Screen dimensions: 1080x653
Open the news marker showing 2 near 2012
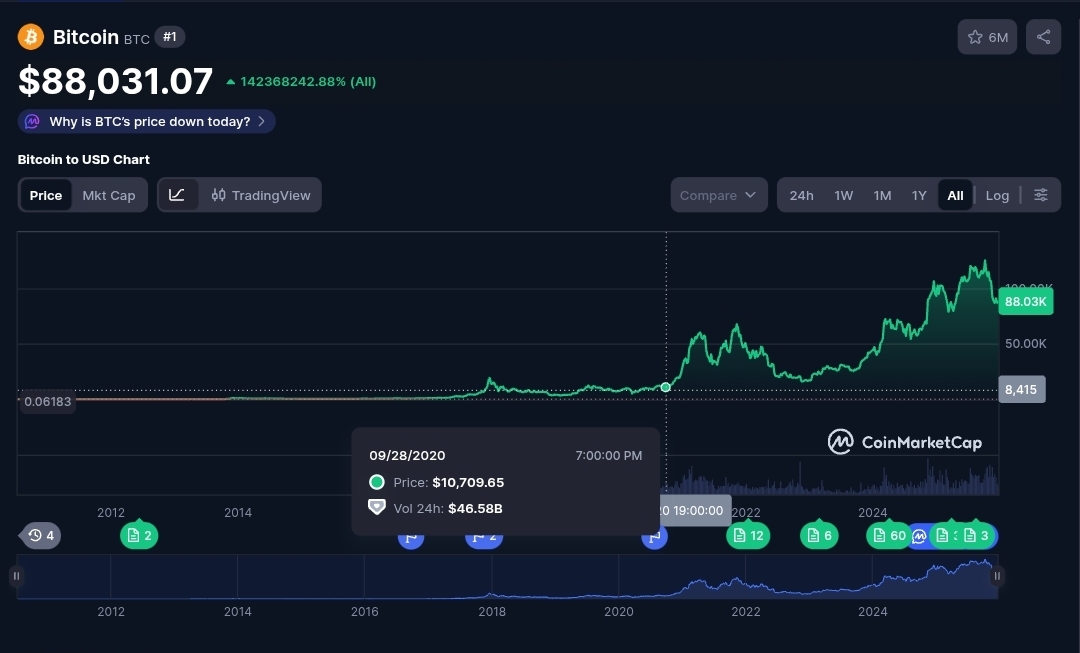(139, 535)
